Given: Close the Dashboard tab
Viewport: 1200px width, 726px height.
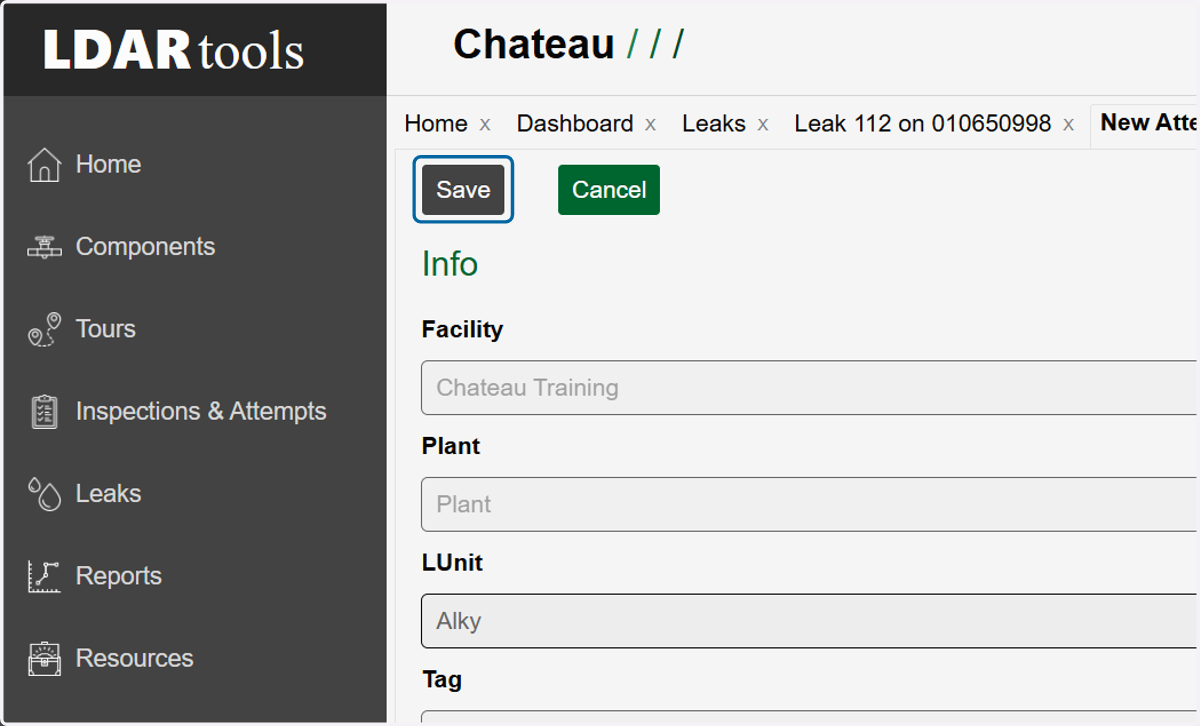Looking at the screenshot, I should tap(650, 125).
